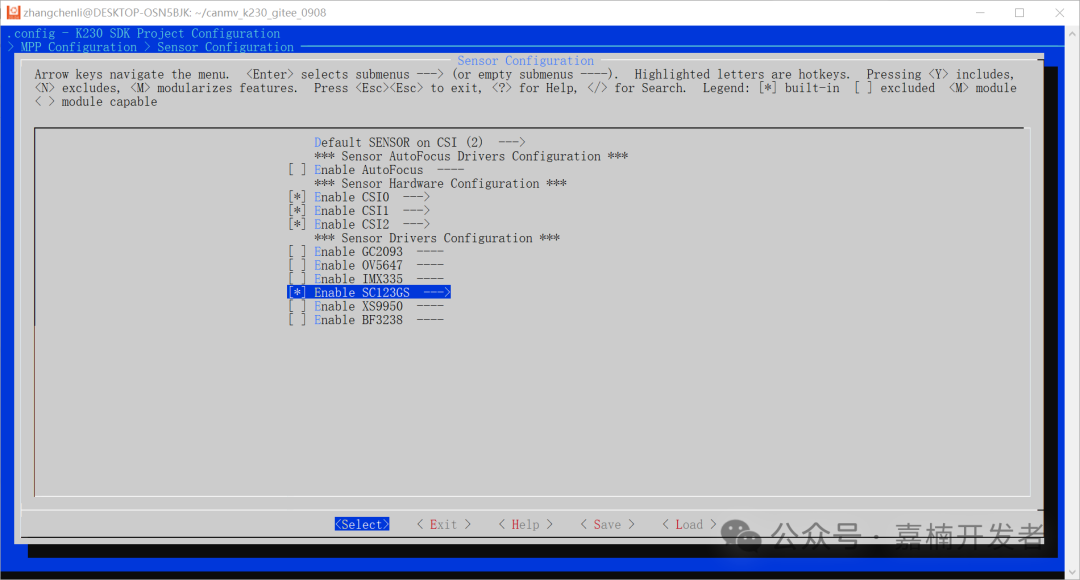Toggle the Enable CSI2 checkbox

297,225
